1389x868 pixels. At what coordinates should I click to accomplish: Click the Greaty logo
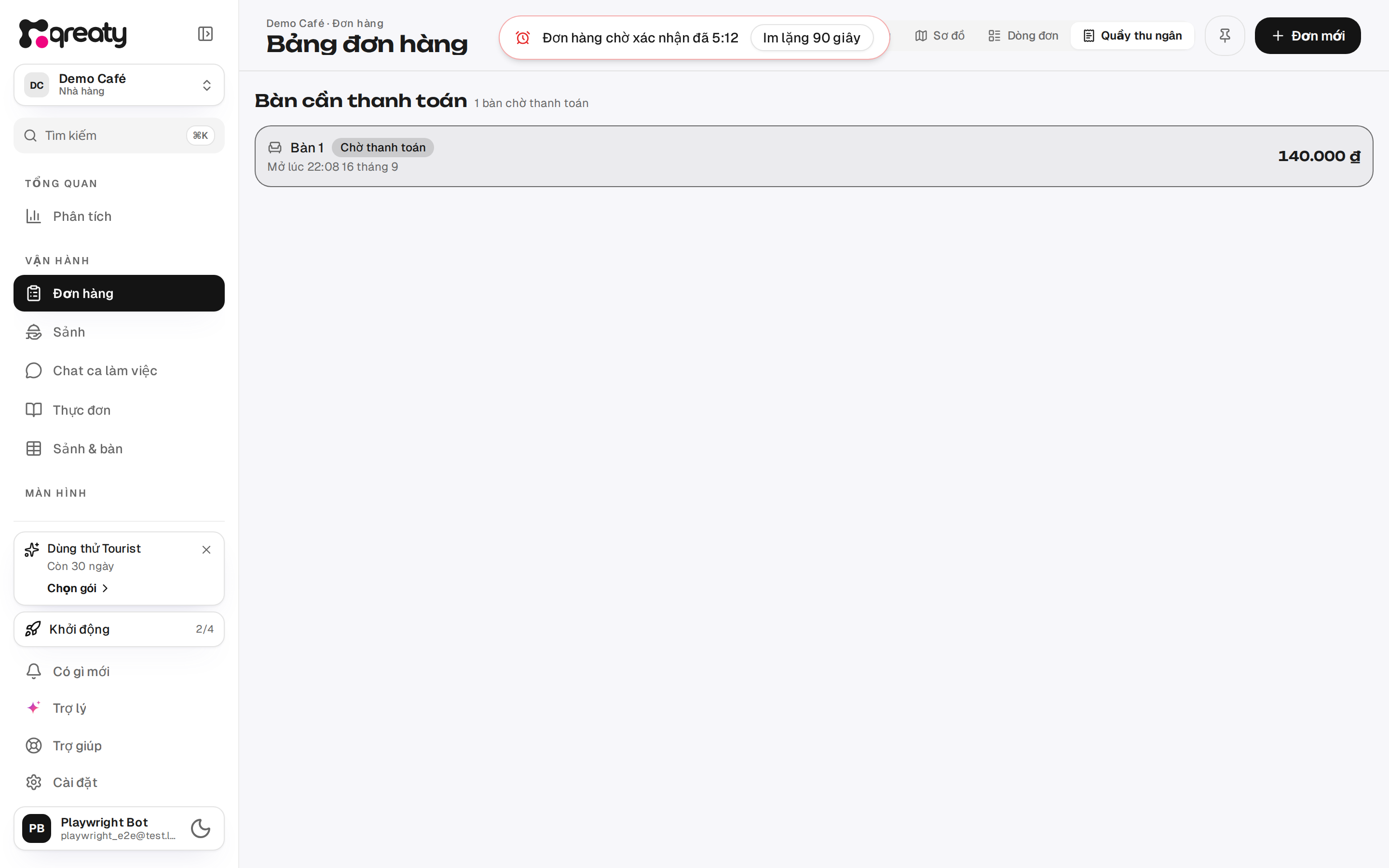tap(73, 34)
